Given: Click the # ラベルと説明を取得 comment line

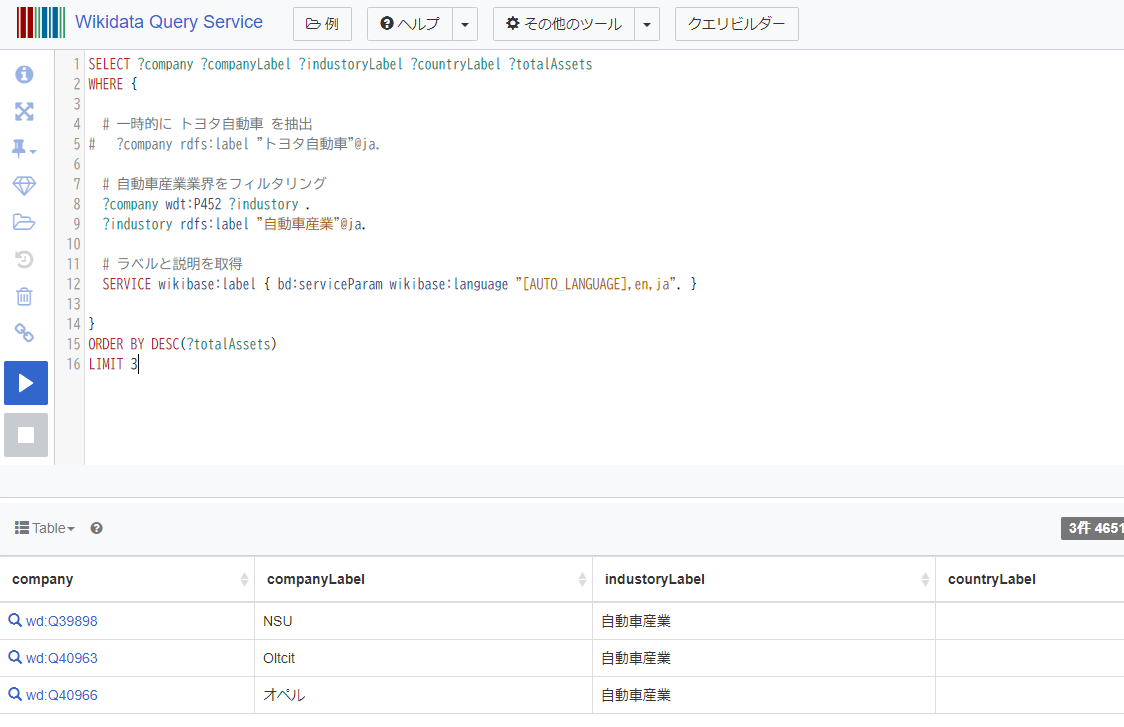Looking at the screenshot, I should [172, 264].
